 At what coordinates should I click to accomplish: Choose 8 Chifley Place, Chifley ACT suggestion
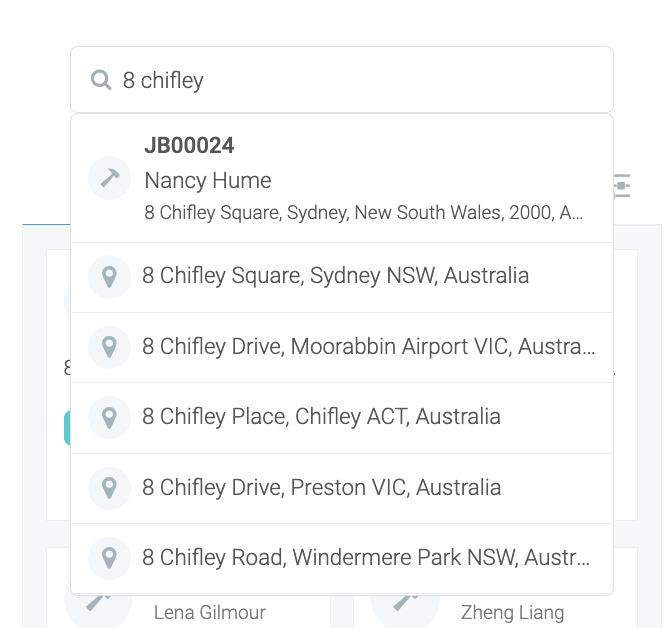pyautogui.click(x=342, y=417)
